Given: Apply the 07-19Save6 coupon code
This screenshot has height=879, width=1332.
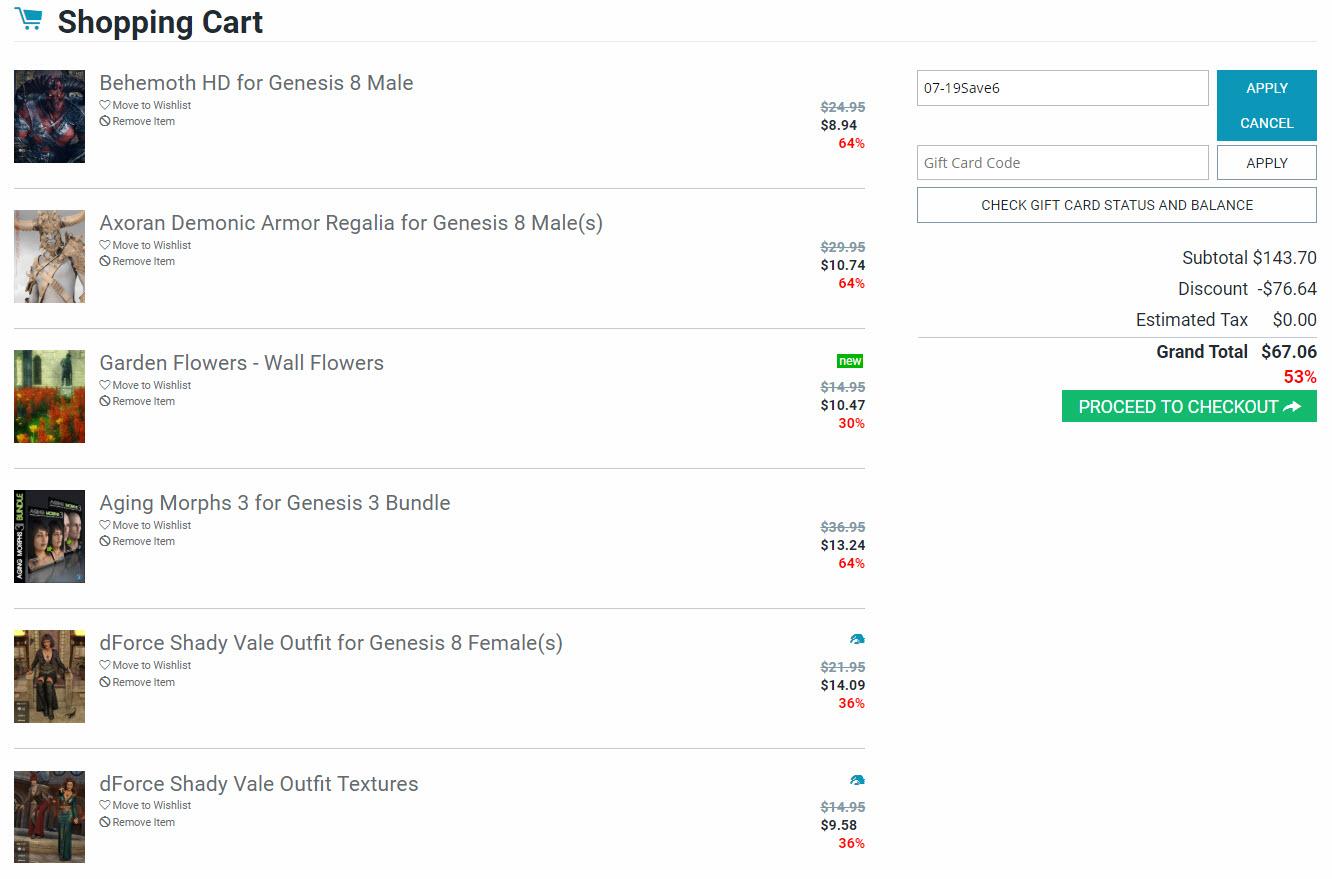Looking at the screenshot, I should 1266,88.
